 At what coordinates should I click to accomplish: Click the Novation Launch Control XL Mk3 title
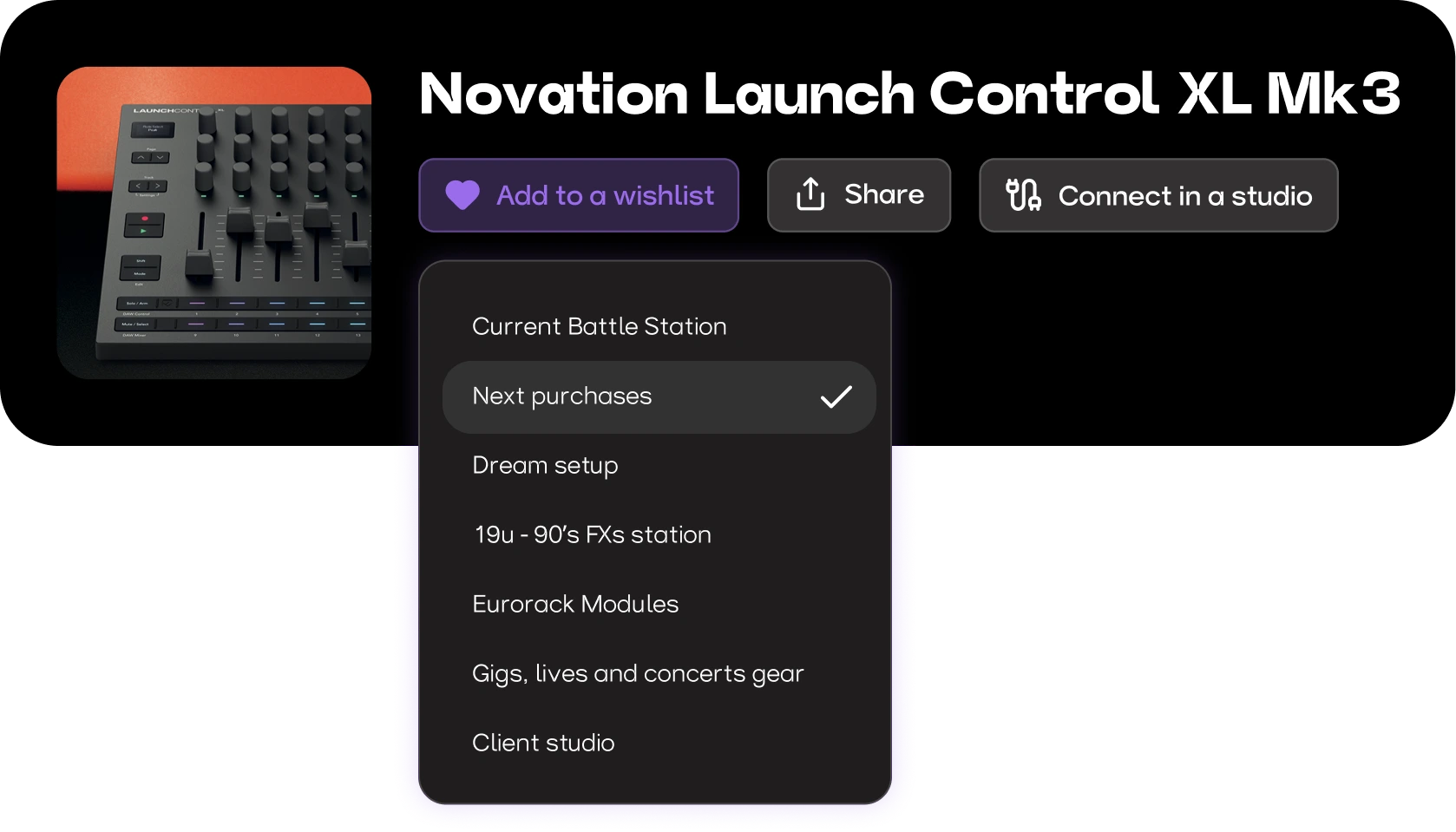[909, 94]
